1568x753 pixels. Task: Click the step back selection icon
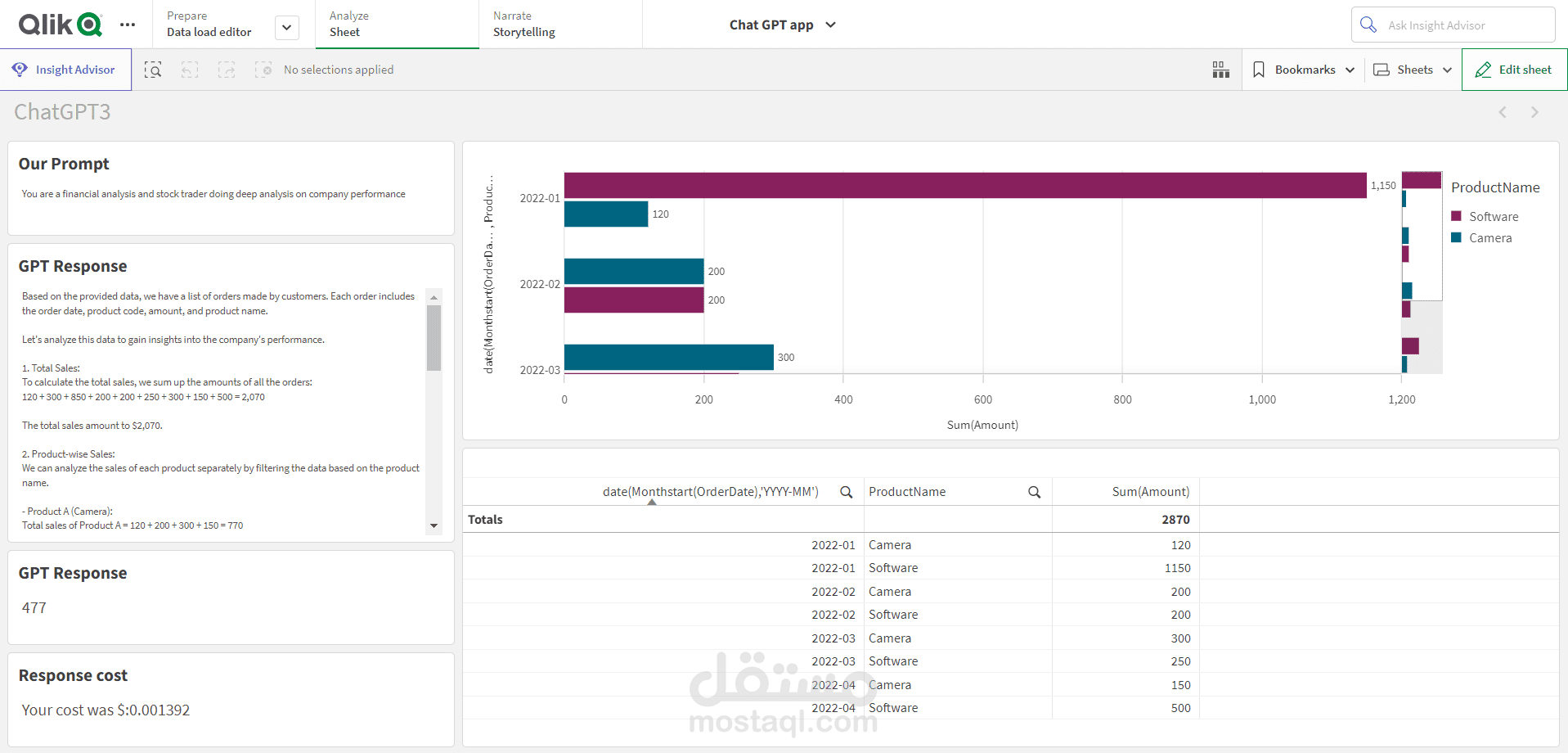(190, 70)
